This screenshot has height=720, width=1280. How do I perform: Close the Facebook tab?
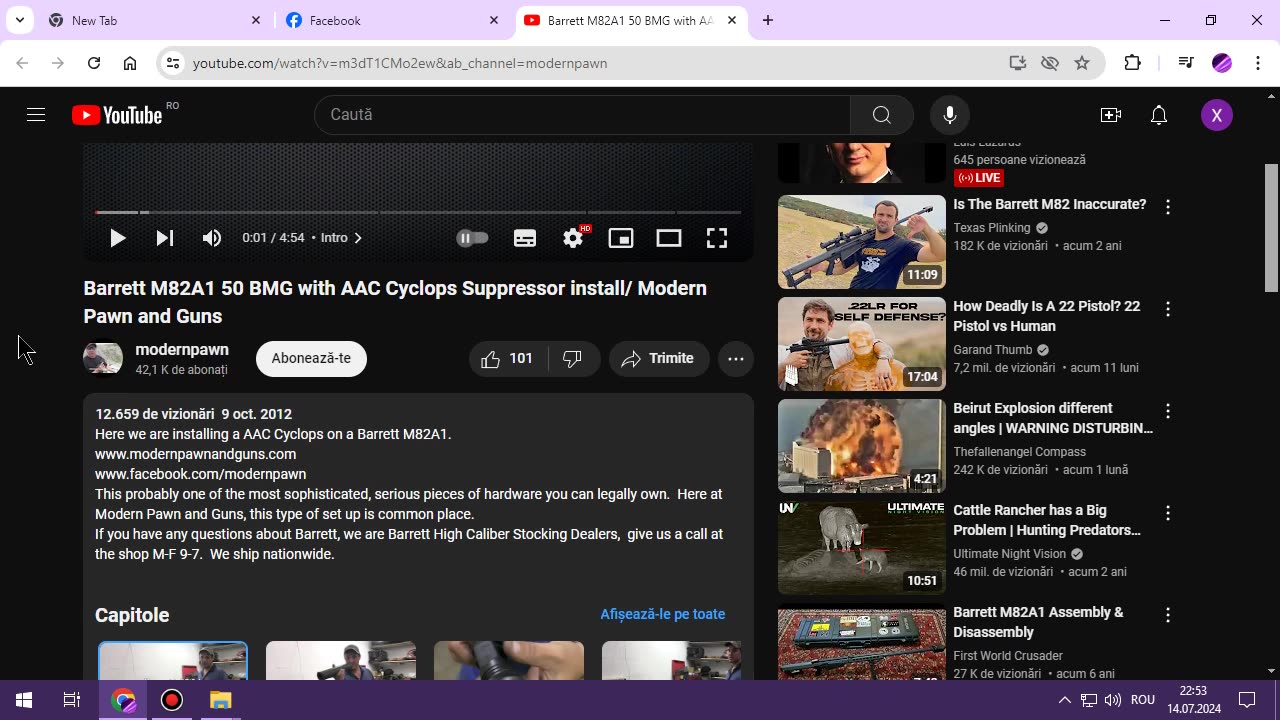[494, 20]
